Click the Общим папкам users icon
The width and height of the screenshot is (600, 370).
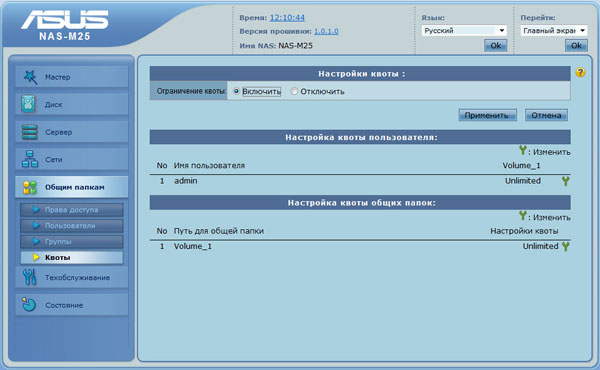(30, 187)
